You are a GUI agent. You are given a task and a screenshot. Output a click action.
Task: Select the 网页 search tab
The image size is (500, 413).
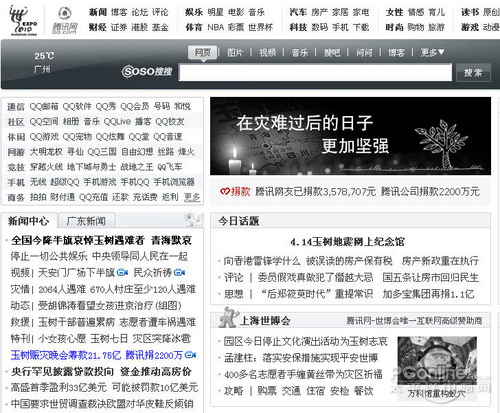pos(203,52)
